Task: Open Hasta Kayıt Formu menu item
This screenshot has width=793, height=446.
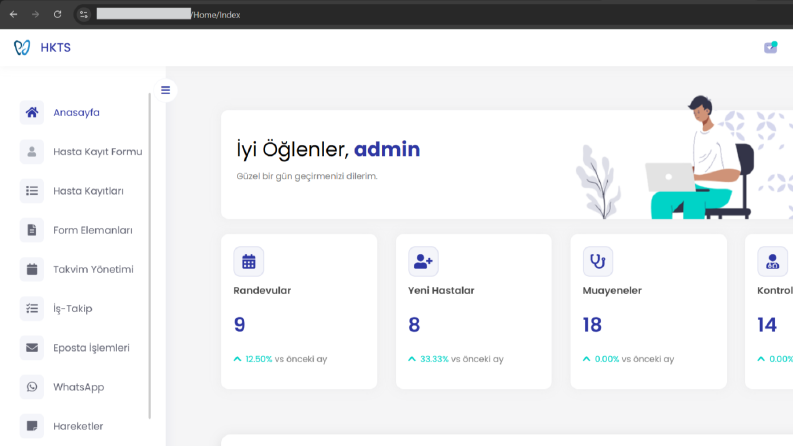Action: click(x=98, y=152)
